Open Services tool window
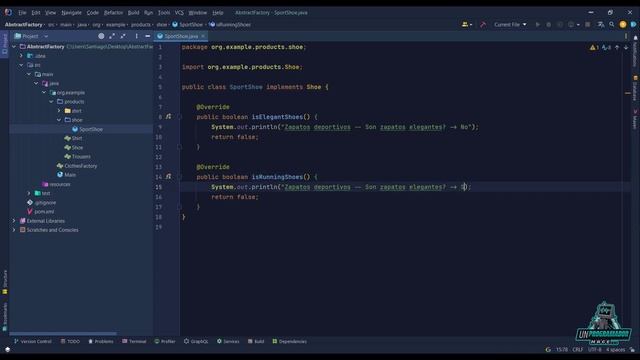Screen dimensions: 640x360 pos(228,341)
